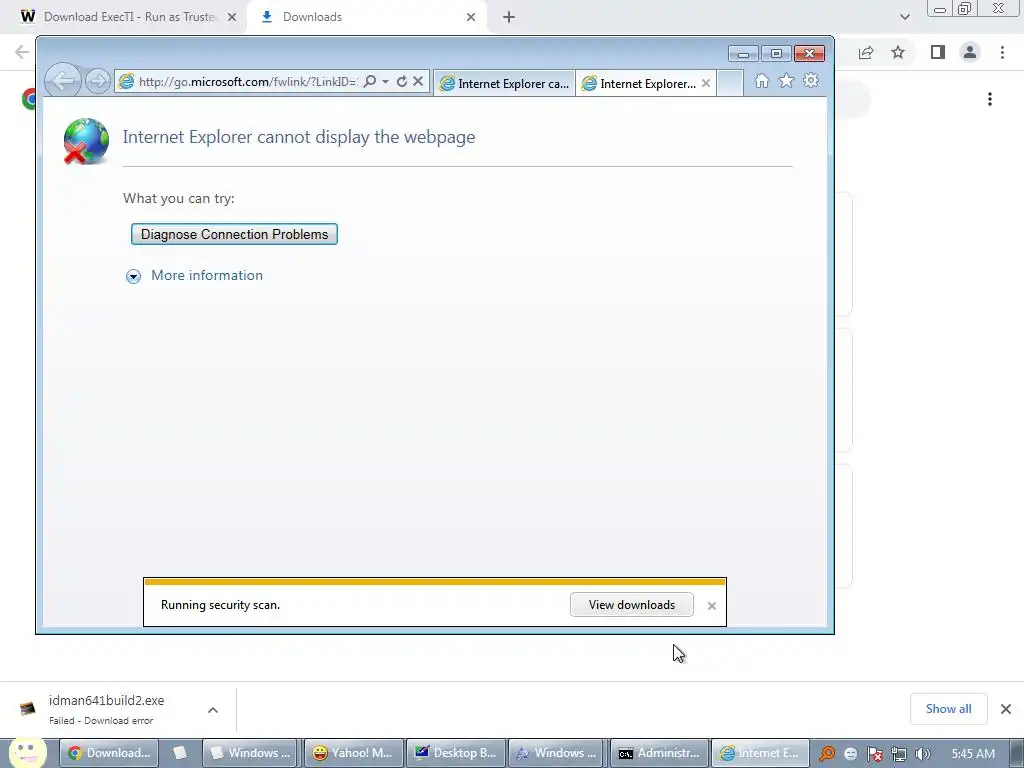The width and height of the screenshot is (1024, 768).
Task: Click Diagnose Connection Problems button
Action: click(x=234, y=234)
